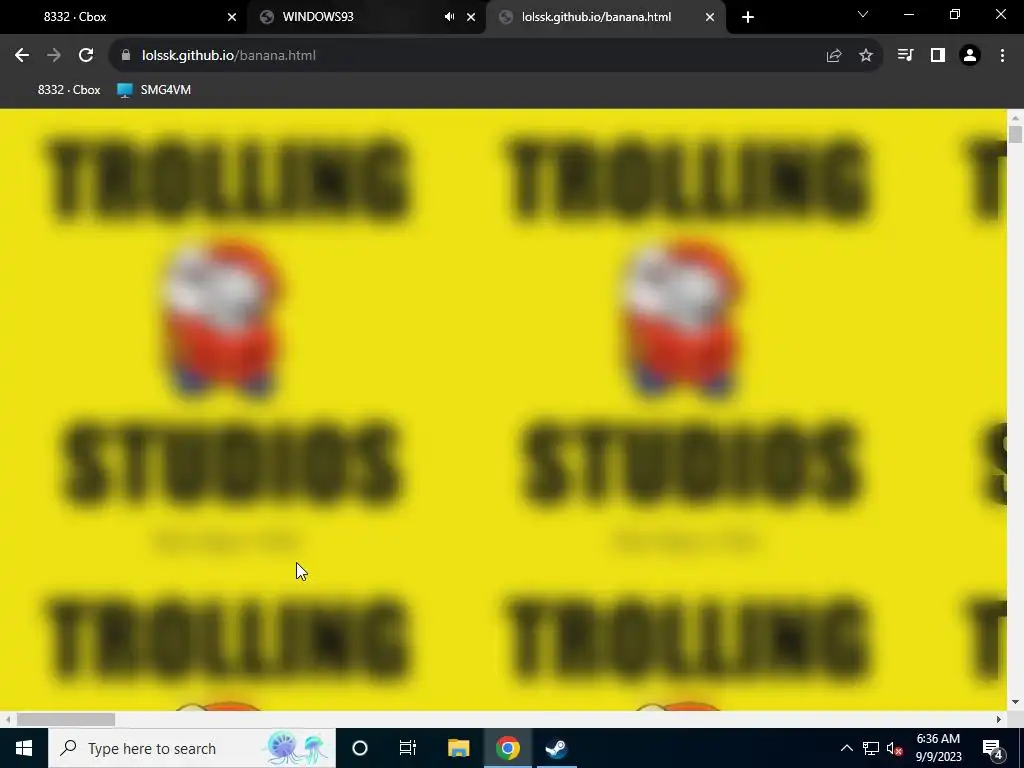Screen dimensions: 1024x768
Task: Close the WINDOWS93 tab
Action: click(x=471, y=17)
